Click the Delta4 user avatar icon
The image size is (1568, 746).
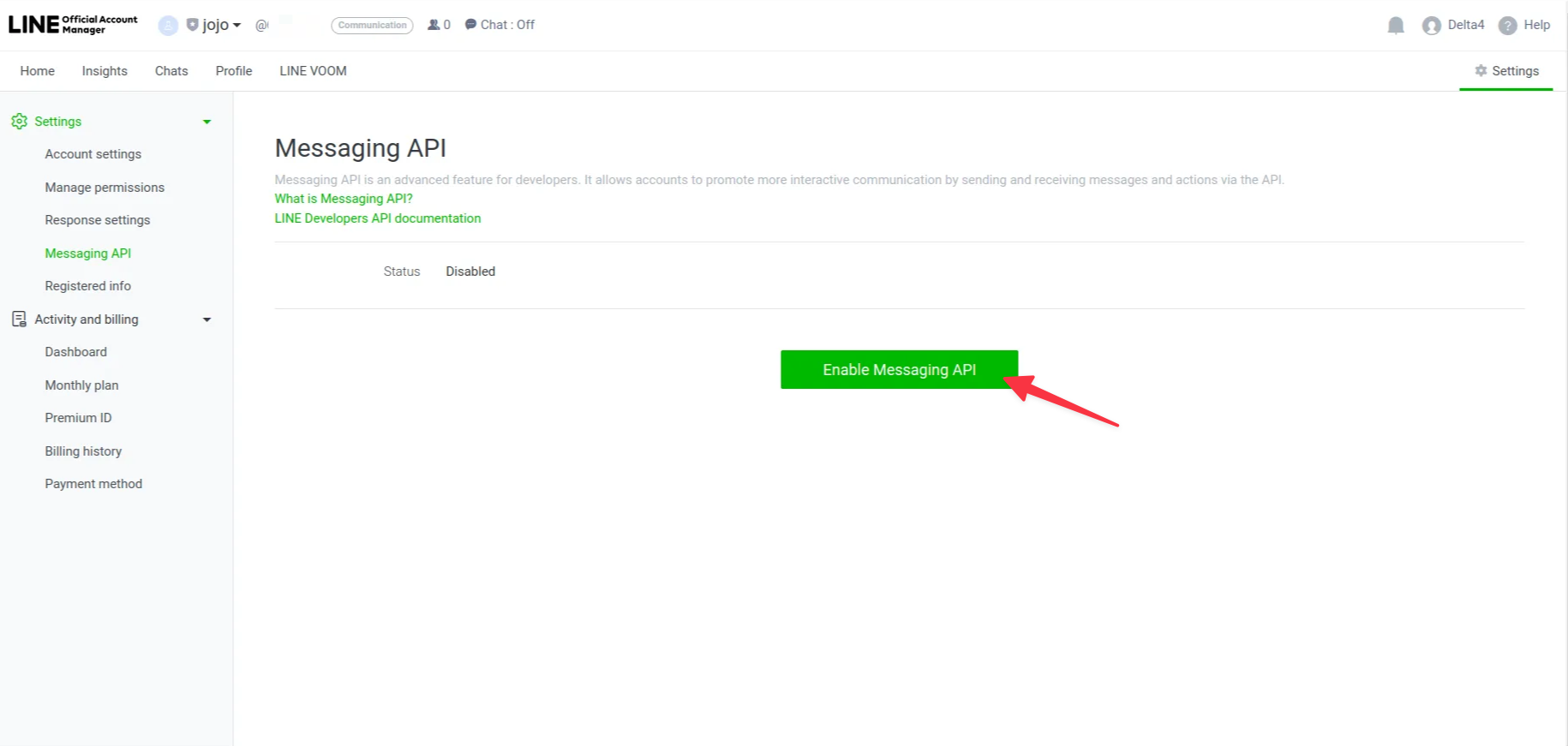coord(1431,26)
